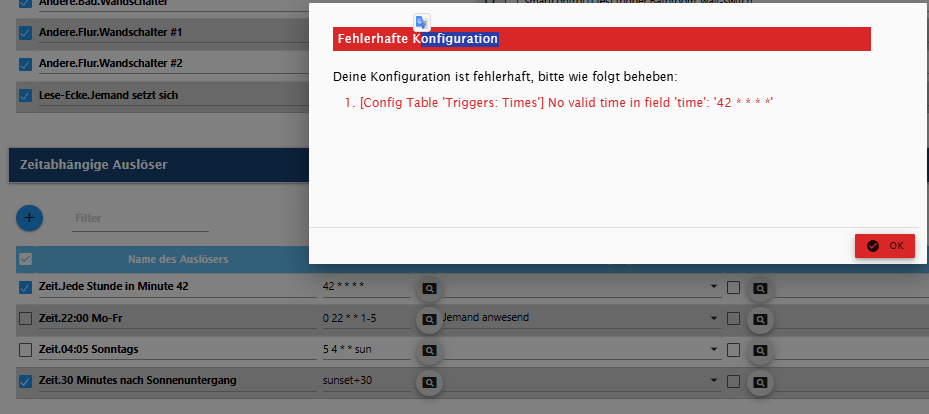Toggle right checkbox in 04:05 Sonntags row
The height and width of the screenshot is (414, 929).
(733, 350)
